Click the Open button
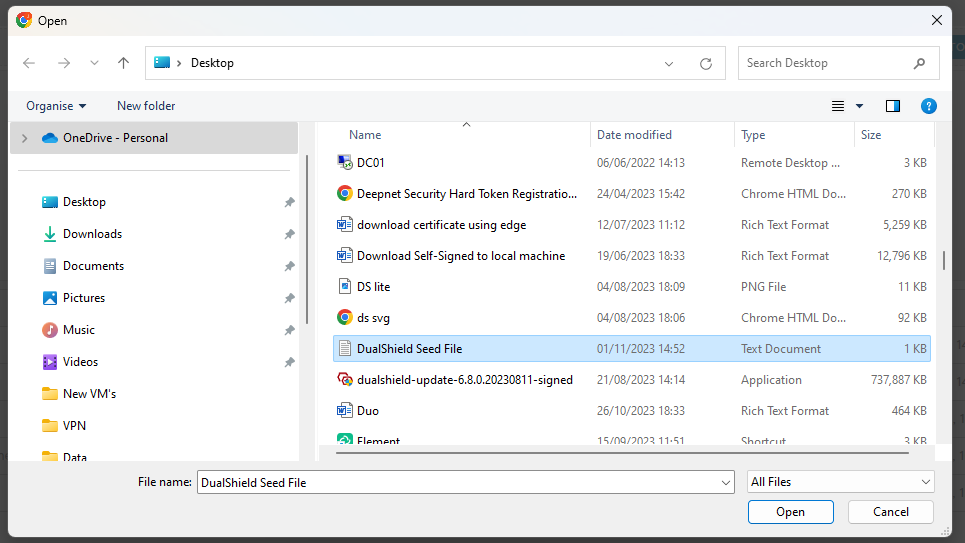Screen dimensions: 965x543 point(790,512)
